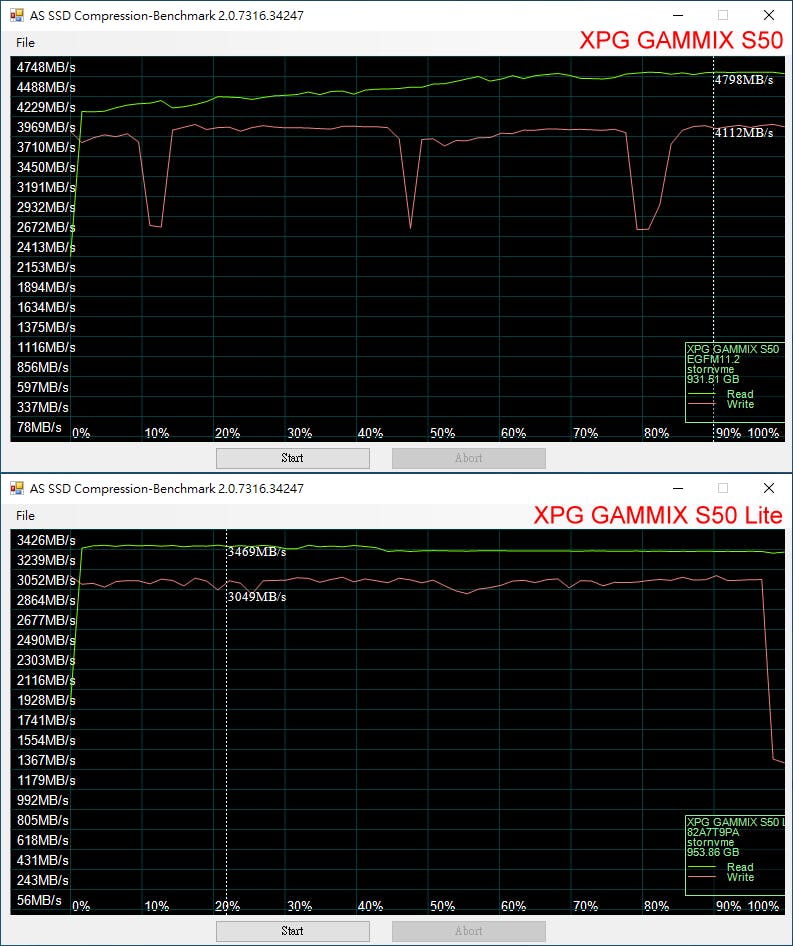
Task: Minimize the bottom S50 Lite window
Action: [678, 488]
